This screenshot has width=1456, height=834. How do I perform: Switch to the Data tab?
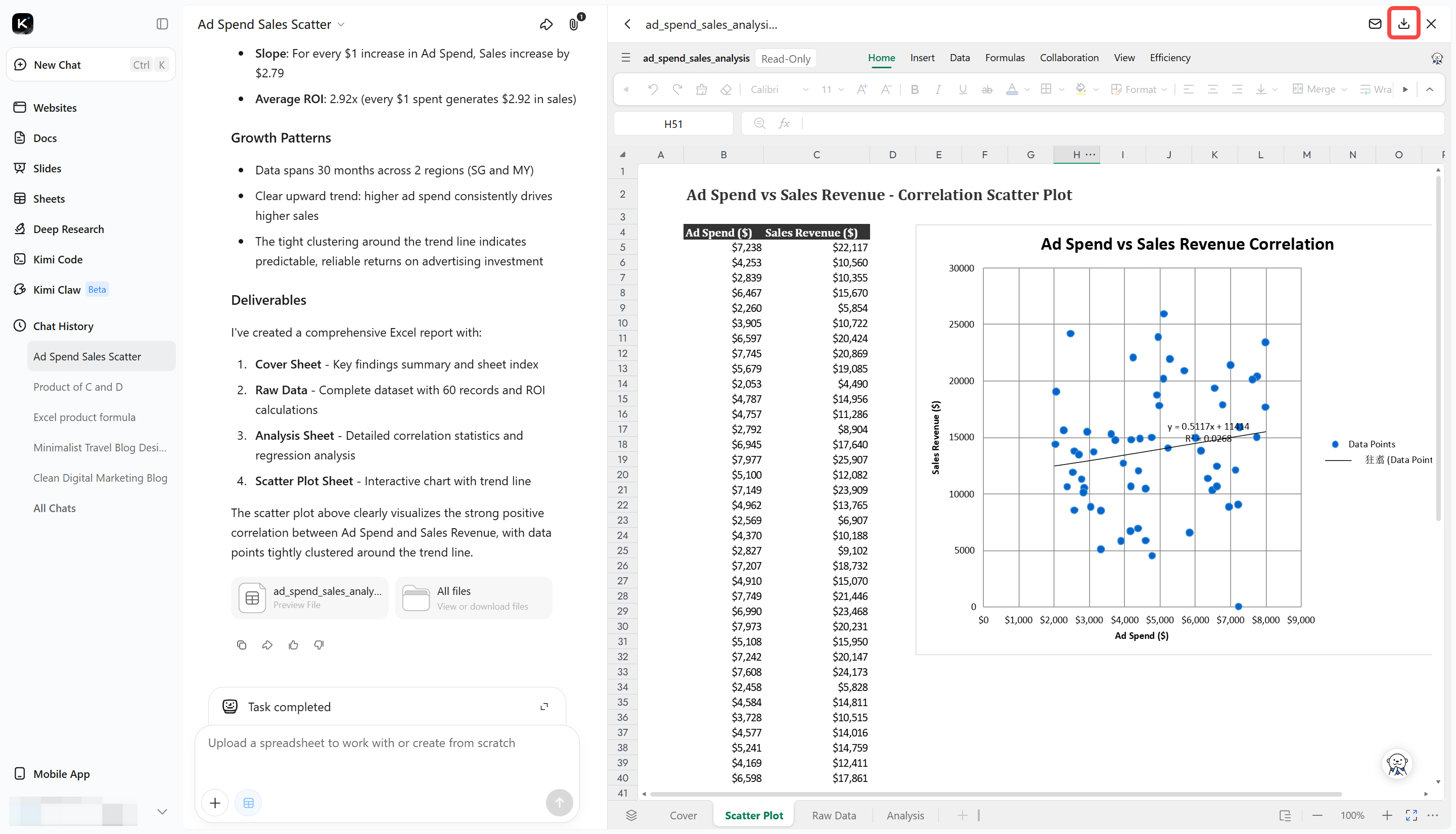tap(960, 58)
